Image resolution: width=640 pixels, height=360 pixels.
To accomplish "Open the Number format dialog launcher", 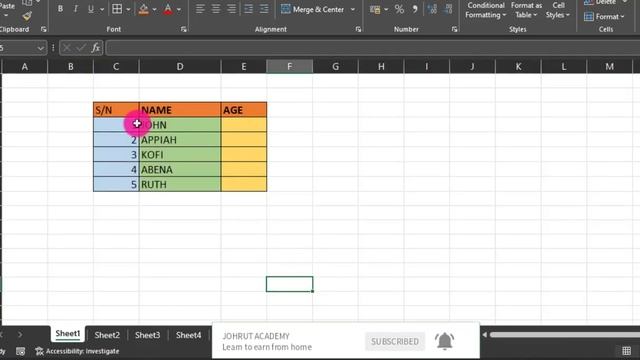I will click(x=454, y=29).
